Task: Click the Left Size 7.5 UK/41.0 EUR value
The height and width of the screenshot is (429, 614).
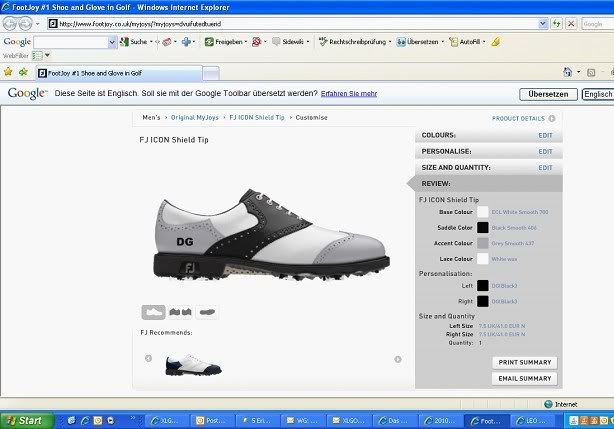Action: point(502,326)
